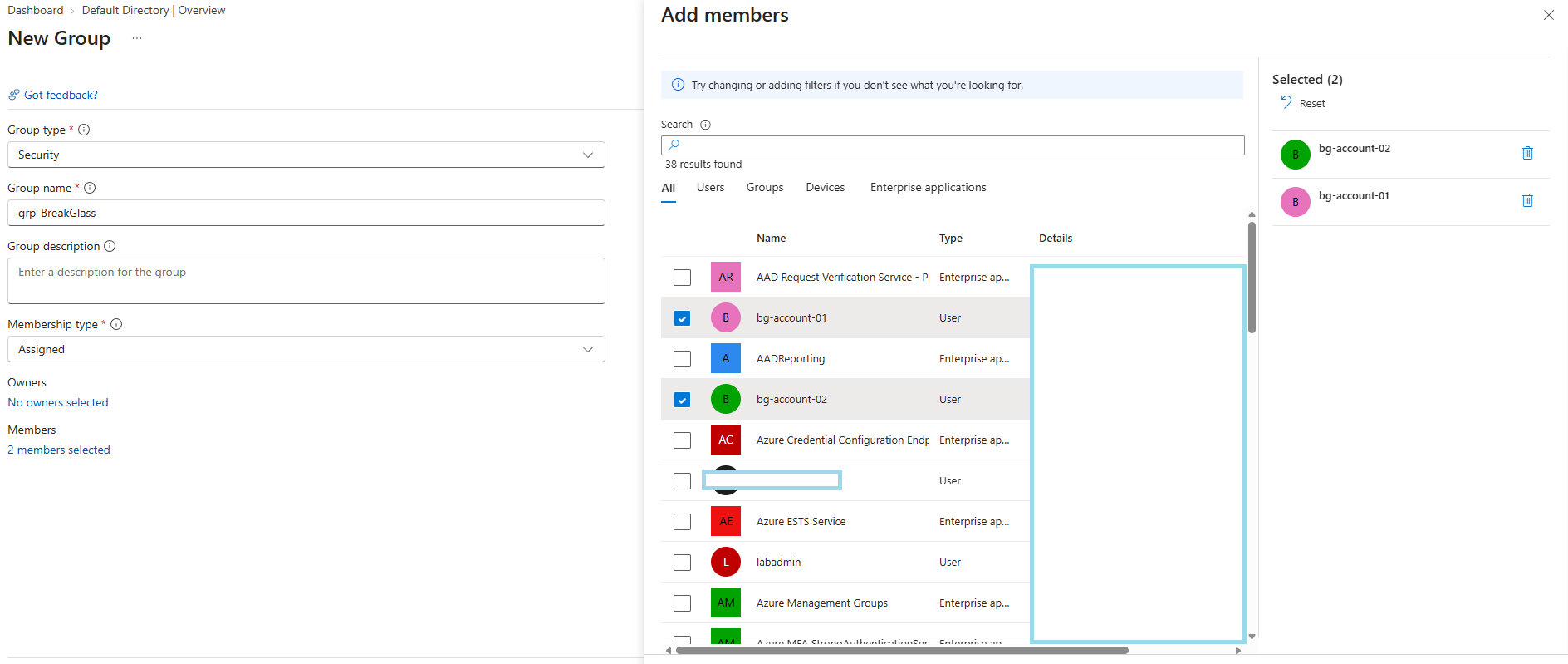Remove bg-account-02 with trash icon
The height and width of the screenshot is (664, 1568).
point(1527,153)
